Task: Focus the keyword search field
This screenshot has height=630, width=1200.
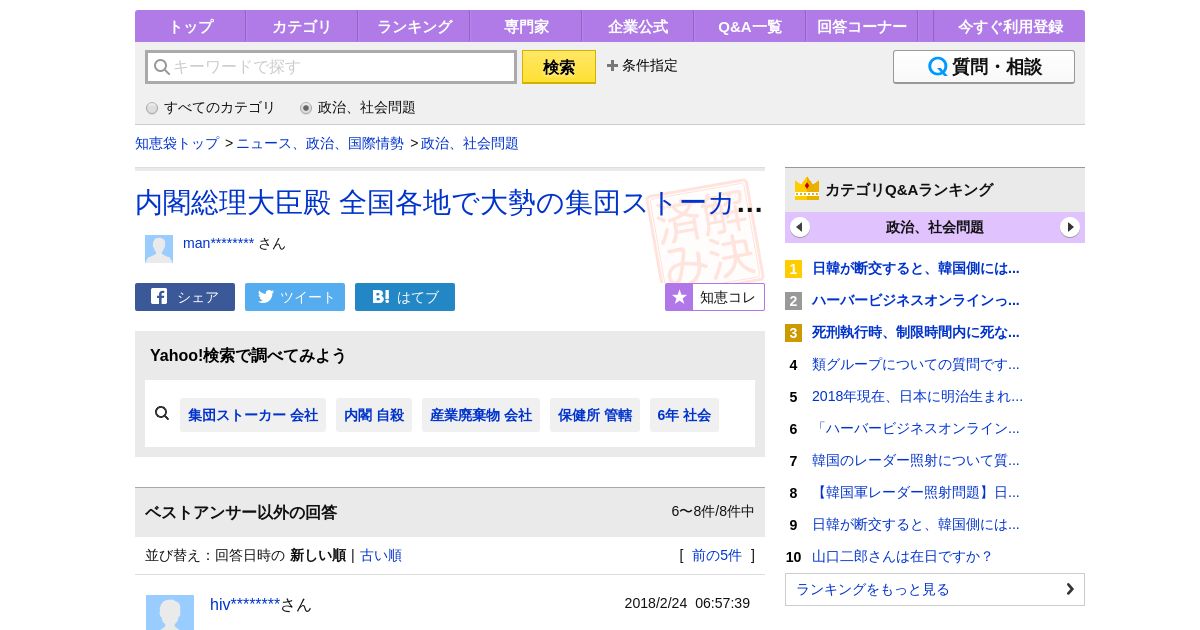Action: tap(331, 67)
